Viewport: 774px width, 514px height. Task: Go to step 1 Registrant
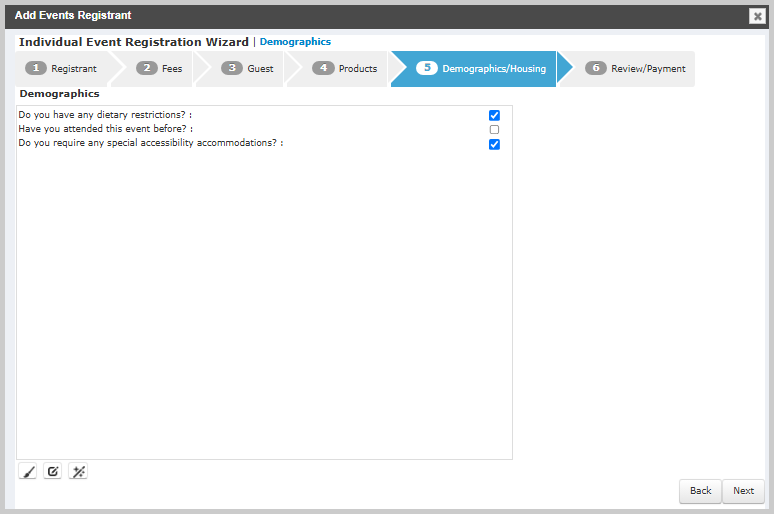click(x=62, y=69)
